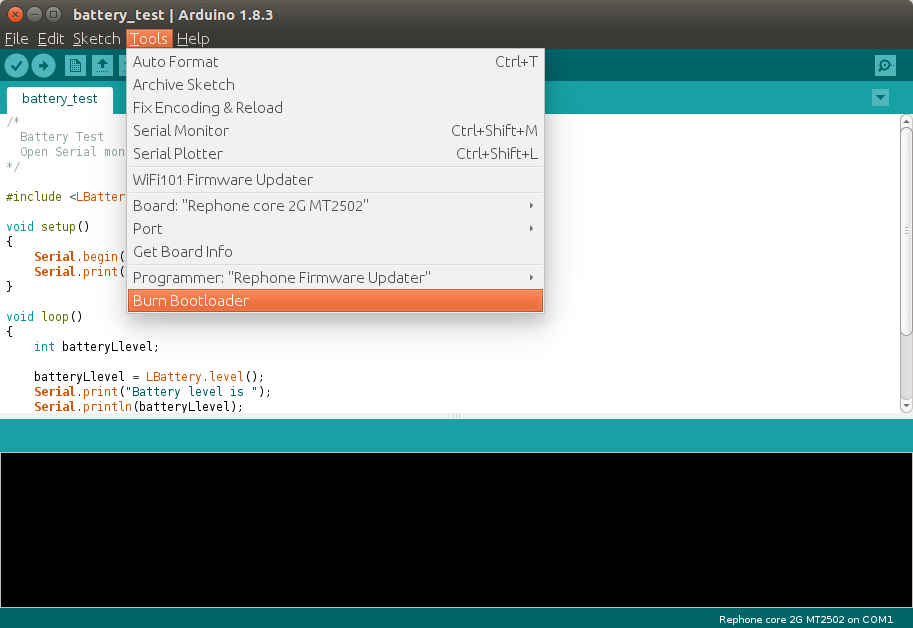913x628 pixels.
Task: Click inside the black console output area
Action: coord(456,530)
